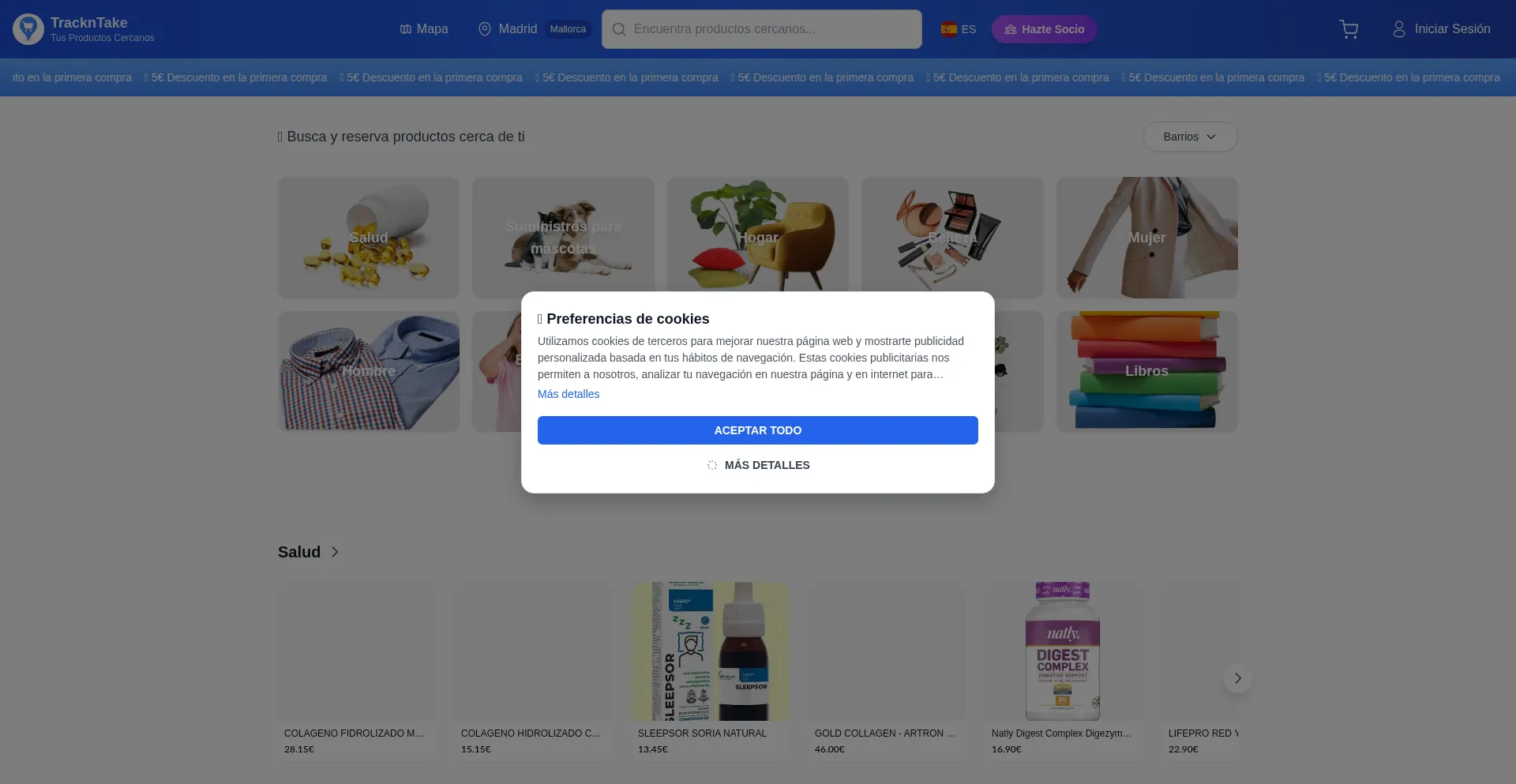Click the Spanish flag language icon
The height and width of the screenshot is (784, 1516).
click(x=948, y=29)
